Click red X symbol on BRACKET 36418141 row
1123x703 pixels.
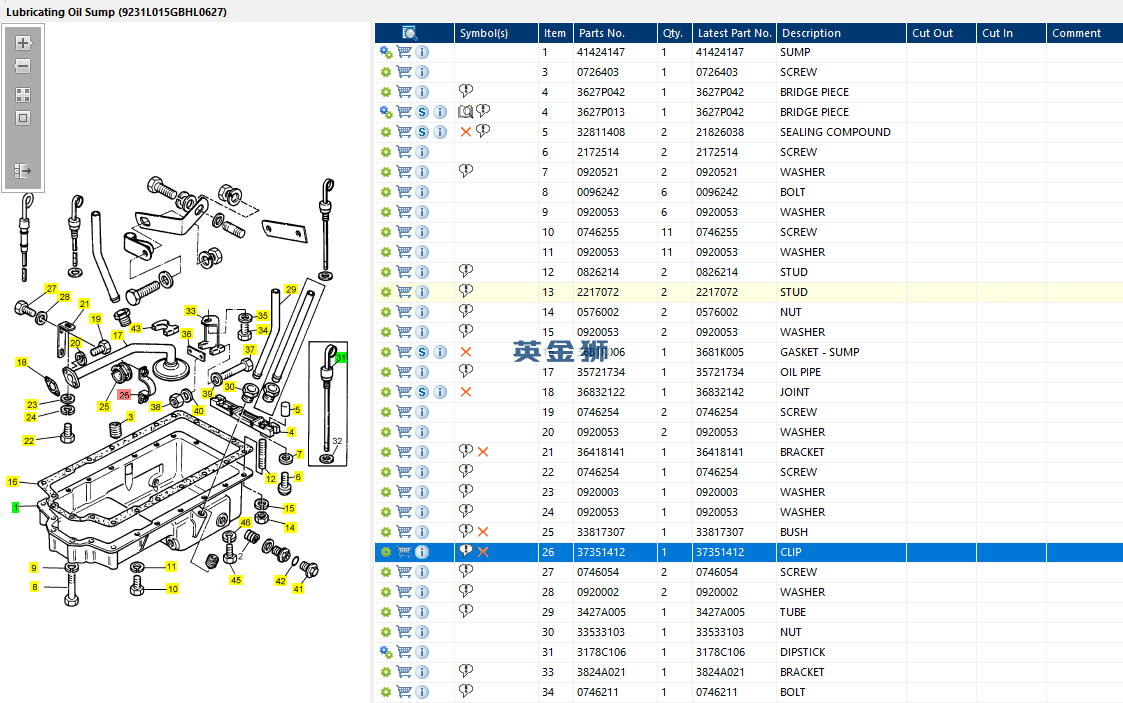click(483, 452)
